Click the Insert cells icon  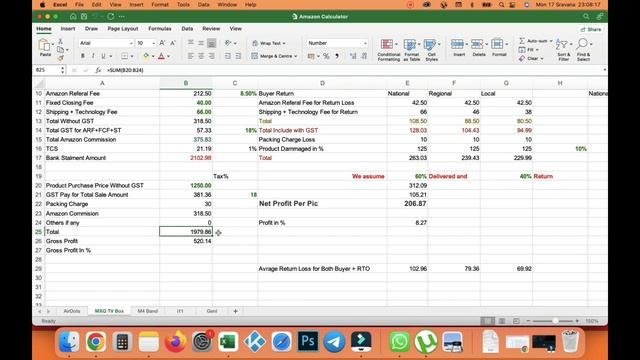[458, 44]
